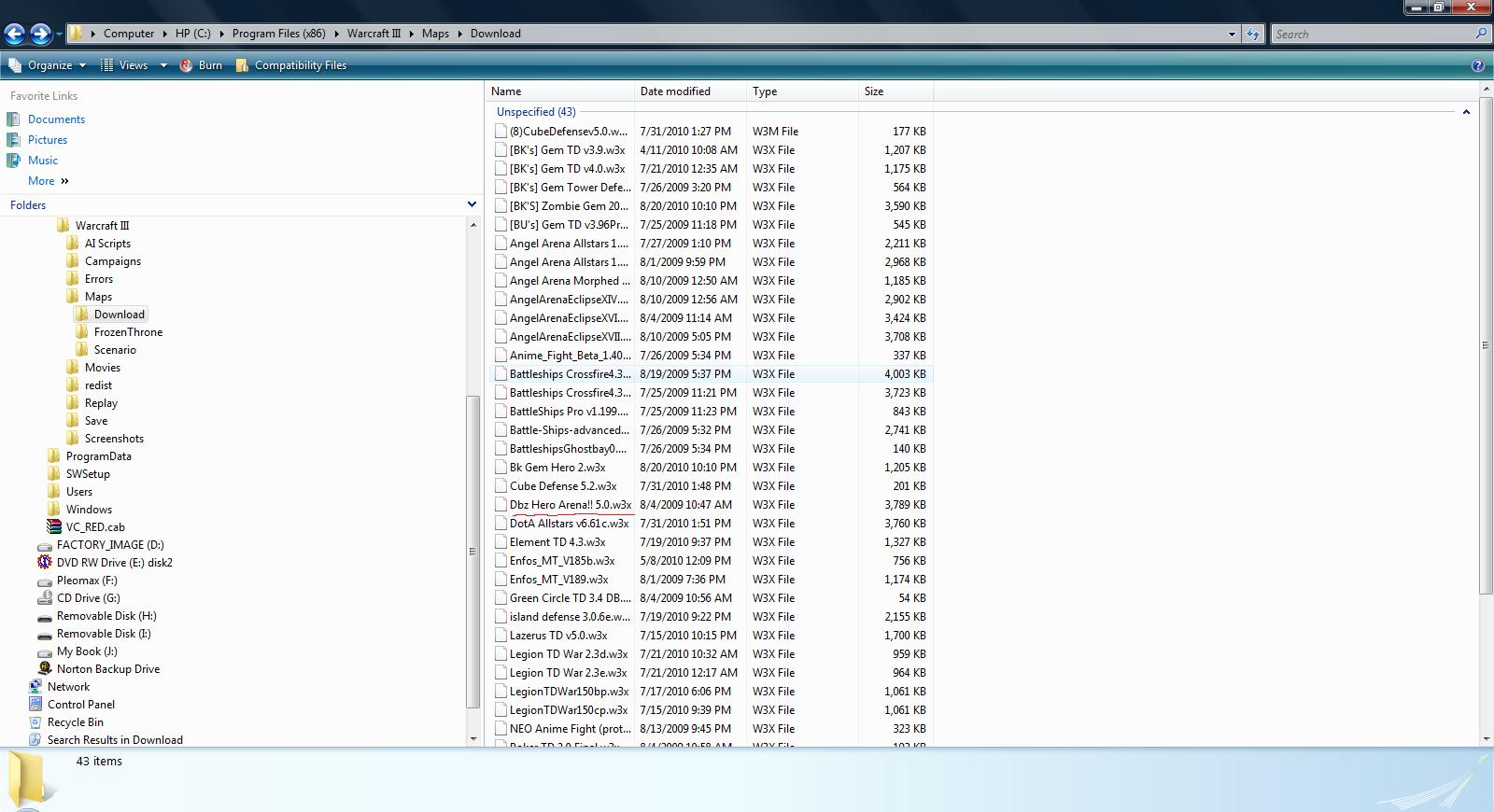Select the FrozenThrone folder
Screen dimensions: 1494x812
(128, 332)
